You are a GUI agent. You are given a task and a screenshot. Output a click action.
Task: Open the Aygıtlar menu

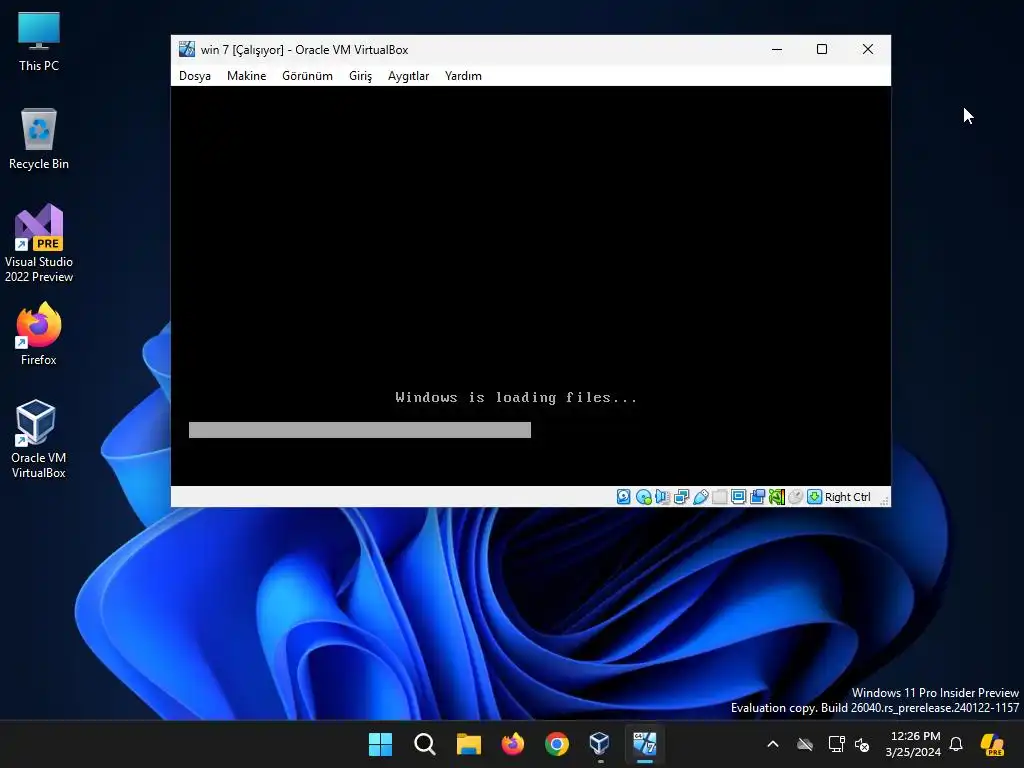[x=408, y=76]
